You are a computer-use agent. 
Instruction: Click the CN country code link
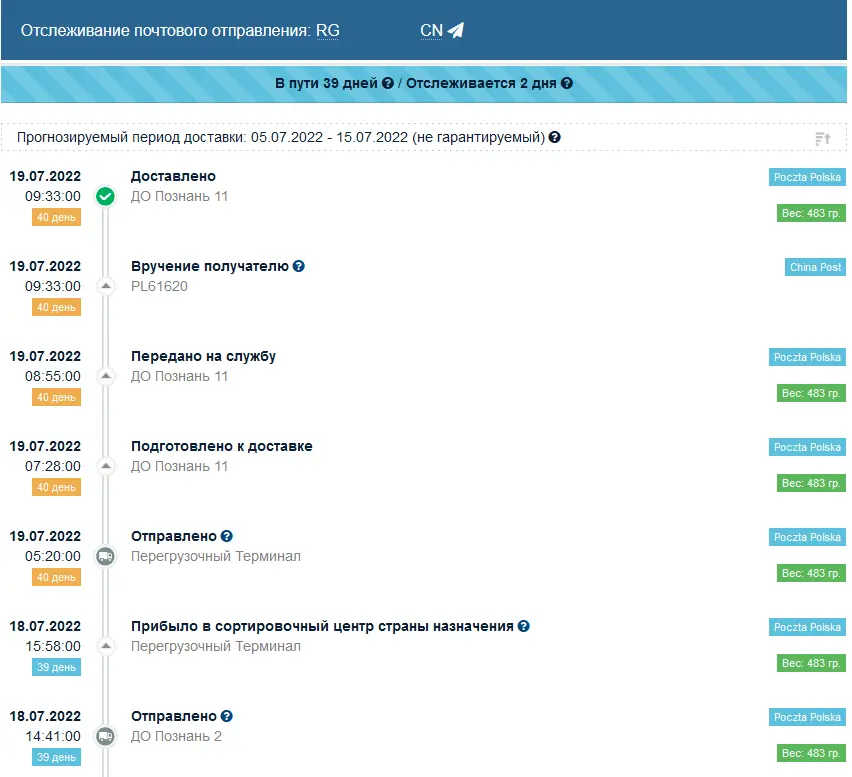[x=431, y=30]
